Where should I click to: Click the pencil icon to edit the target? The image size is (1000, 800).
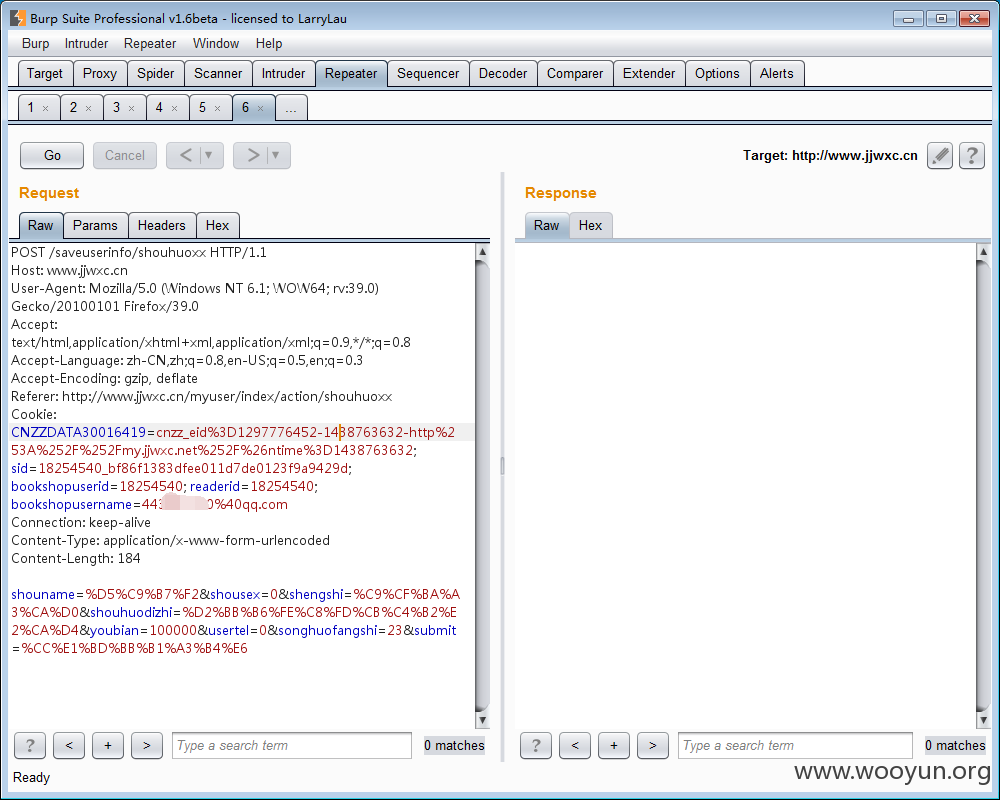[x=940, y=155]
